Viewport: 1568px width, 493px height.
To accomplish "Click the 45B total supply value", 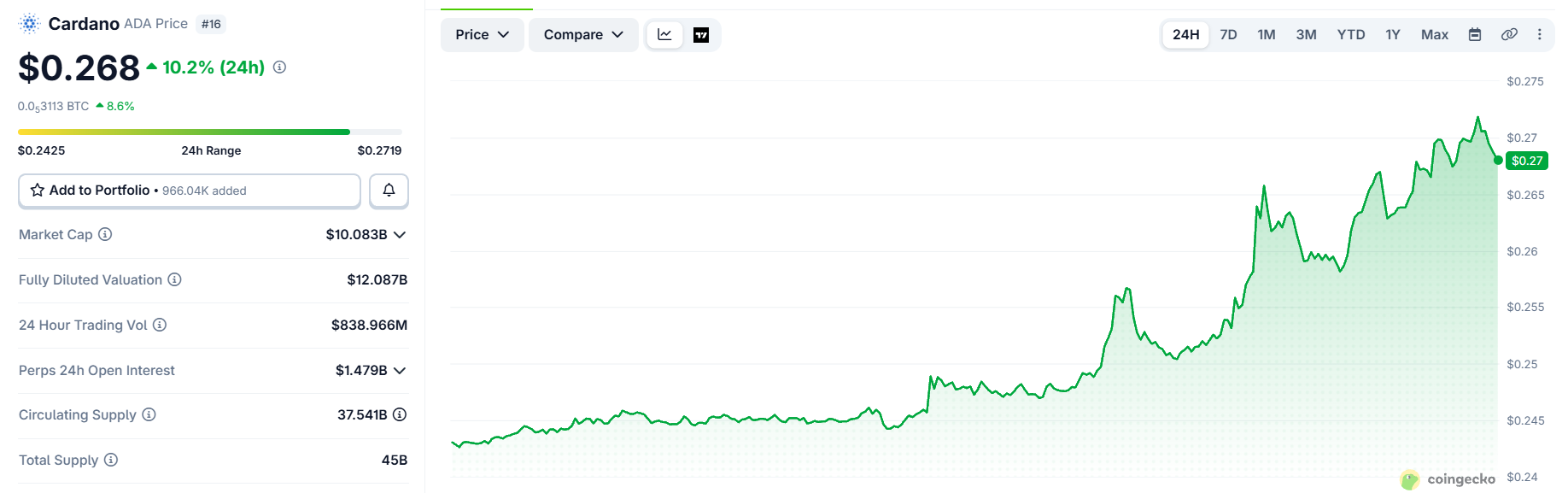I will (x=395, y=460).
